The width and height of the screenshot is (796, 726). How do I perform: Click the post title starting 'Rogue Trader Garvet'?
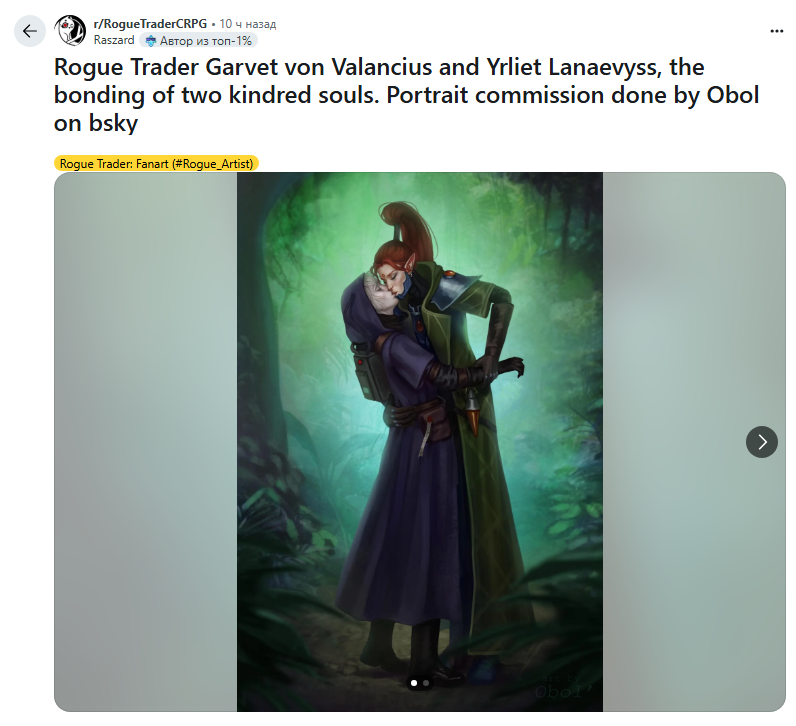tap(406, 95)
